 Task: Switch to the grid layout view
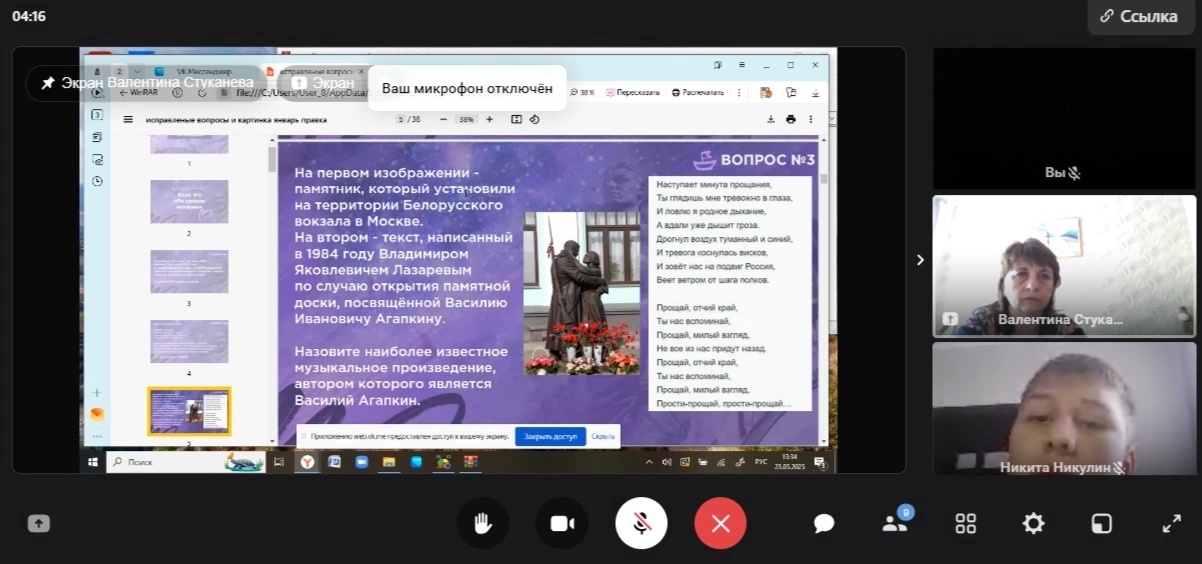pyautogui.click(x=965, y=523)
